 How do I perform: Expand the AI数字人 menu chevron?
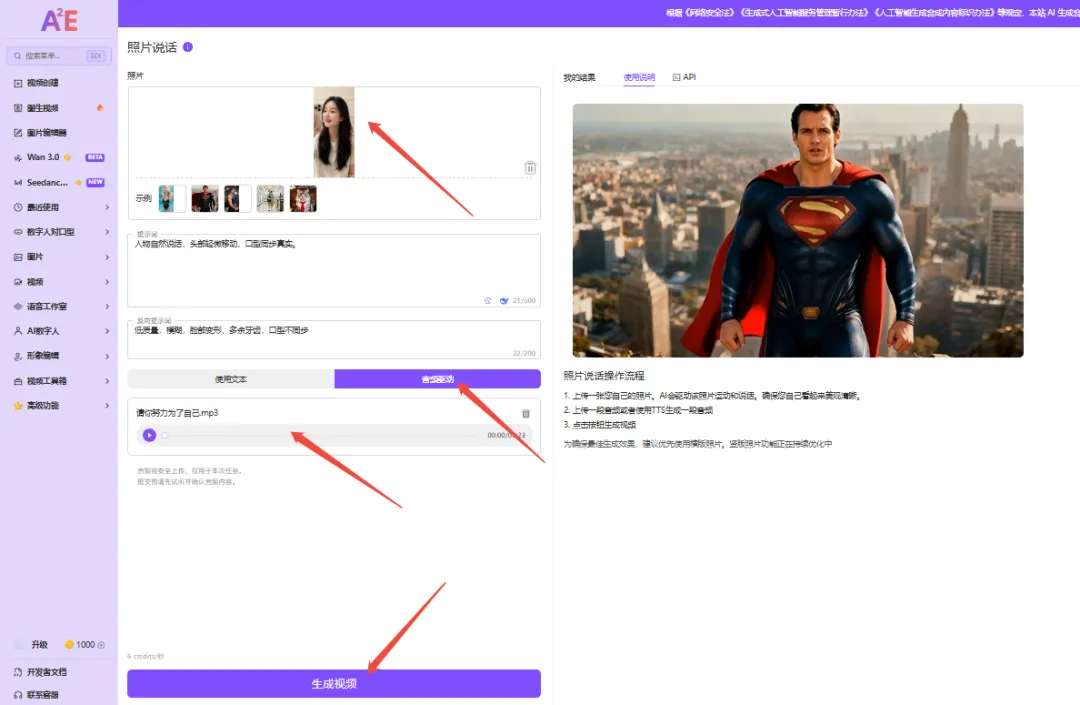click(x=107, y=331)
